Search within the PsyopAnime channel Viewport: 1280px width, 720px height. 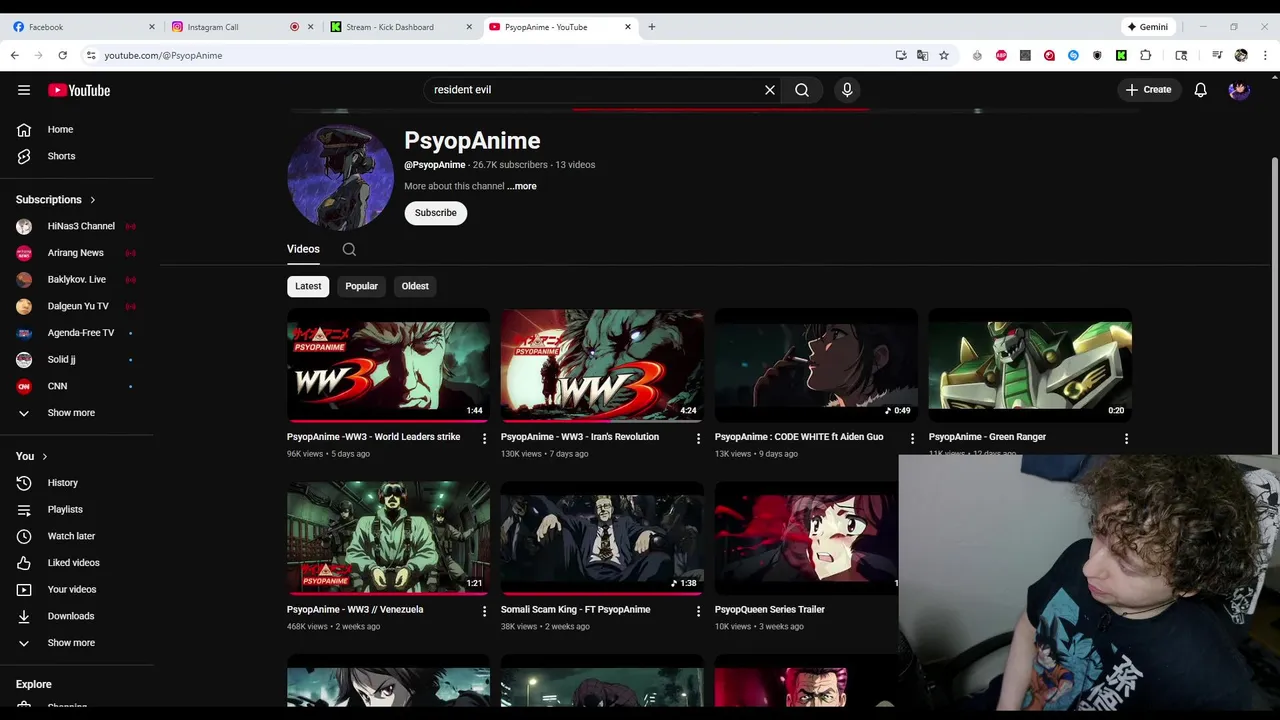tap(349, 249)
